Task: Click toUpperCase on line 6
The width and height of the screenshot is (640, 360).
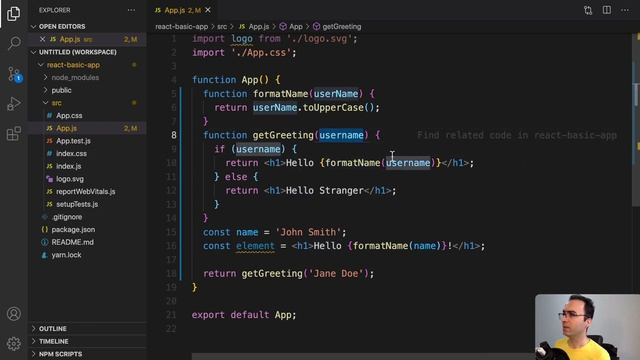Action: coord(333,108)
